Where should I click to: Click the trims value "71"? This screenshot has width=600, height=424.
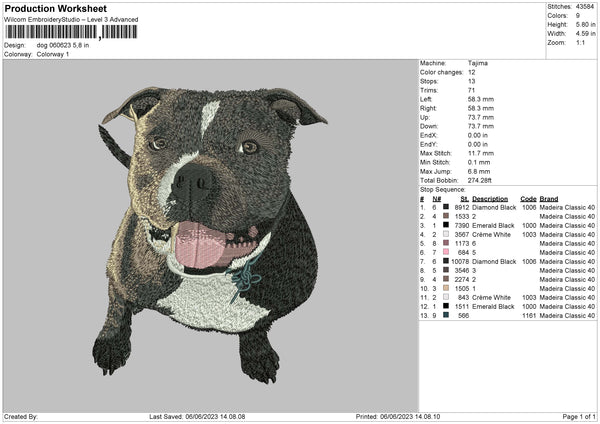coord(471,90)
